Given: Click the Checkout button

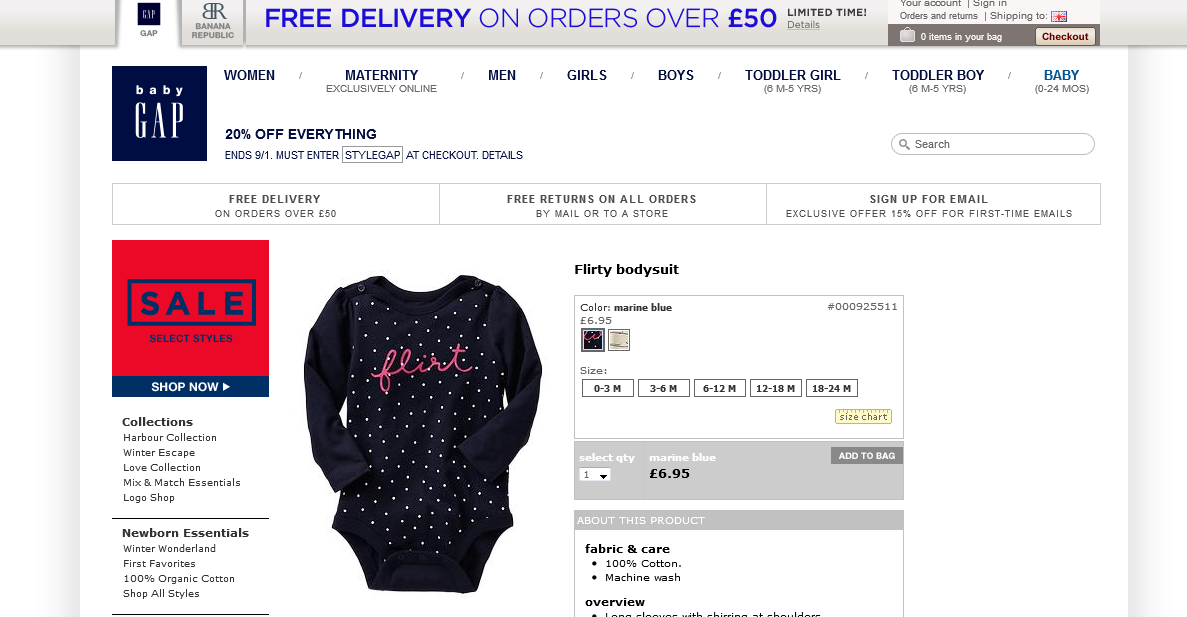Looking at the screenshot, I should coord(1064,36).
